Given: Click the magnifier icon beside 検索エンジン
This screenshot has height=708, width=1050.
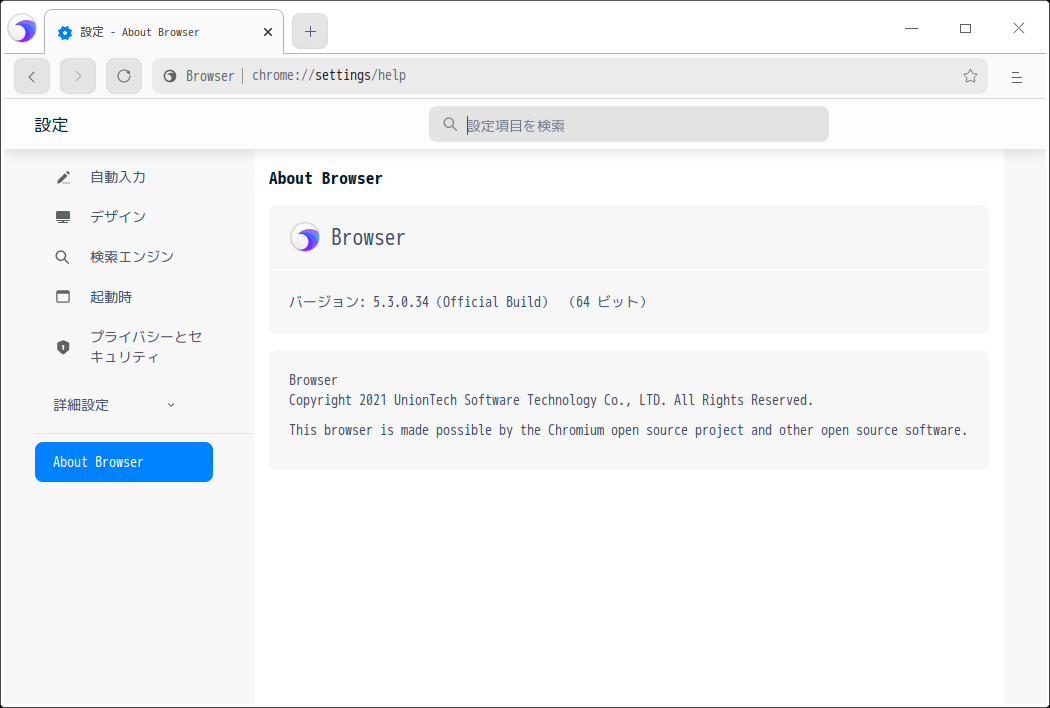Looking at the screenshot, I should (x=62, y=257).
